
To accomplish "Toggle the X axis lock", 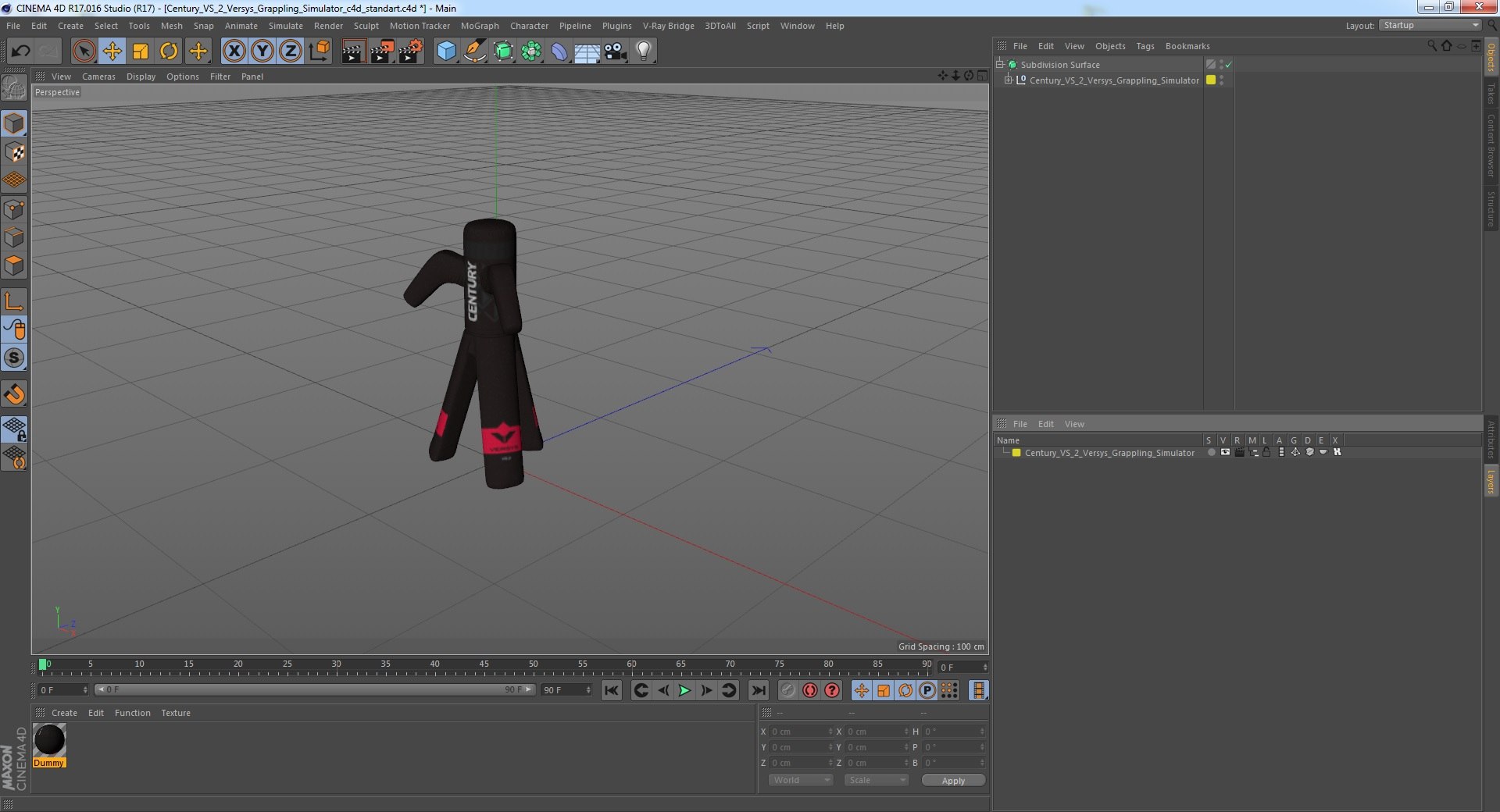I will point(234,52).
